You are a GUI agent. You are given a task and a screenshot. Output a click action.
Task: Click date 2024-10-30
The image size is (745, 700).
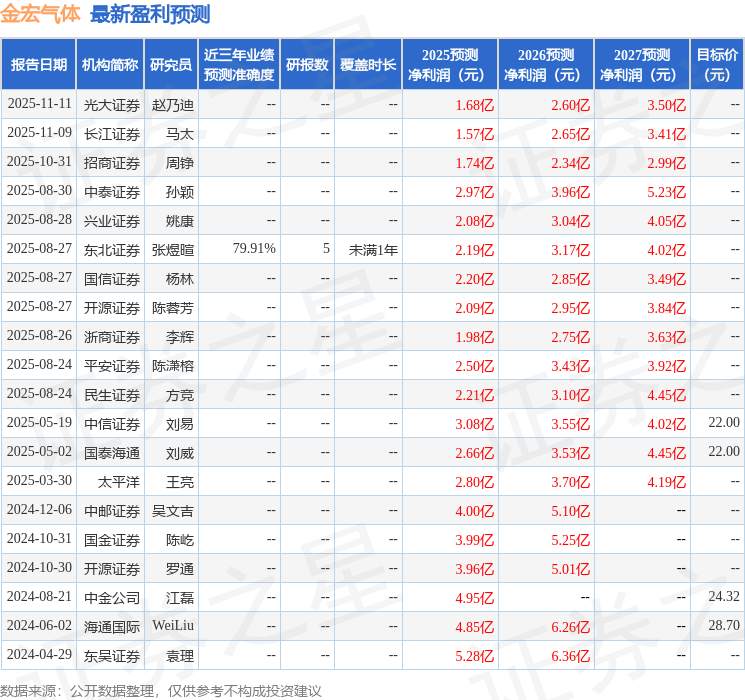[39, 567]
